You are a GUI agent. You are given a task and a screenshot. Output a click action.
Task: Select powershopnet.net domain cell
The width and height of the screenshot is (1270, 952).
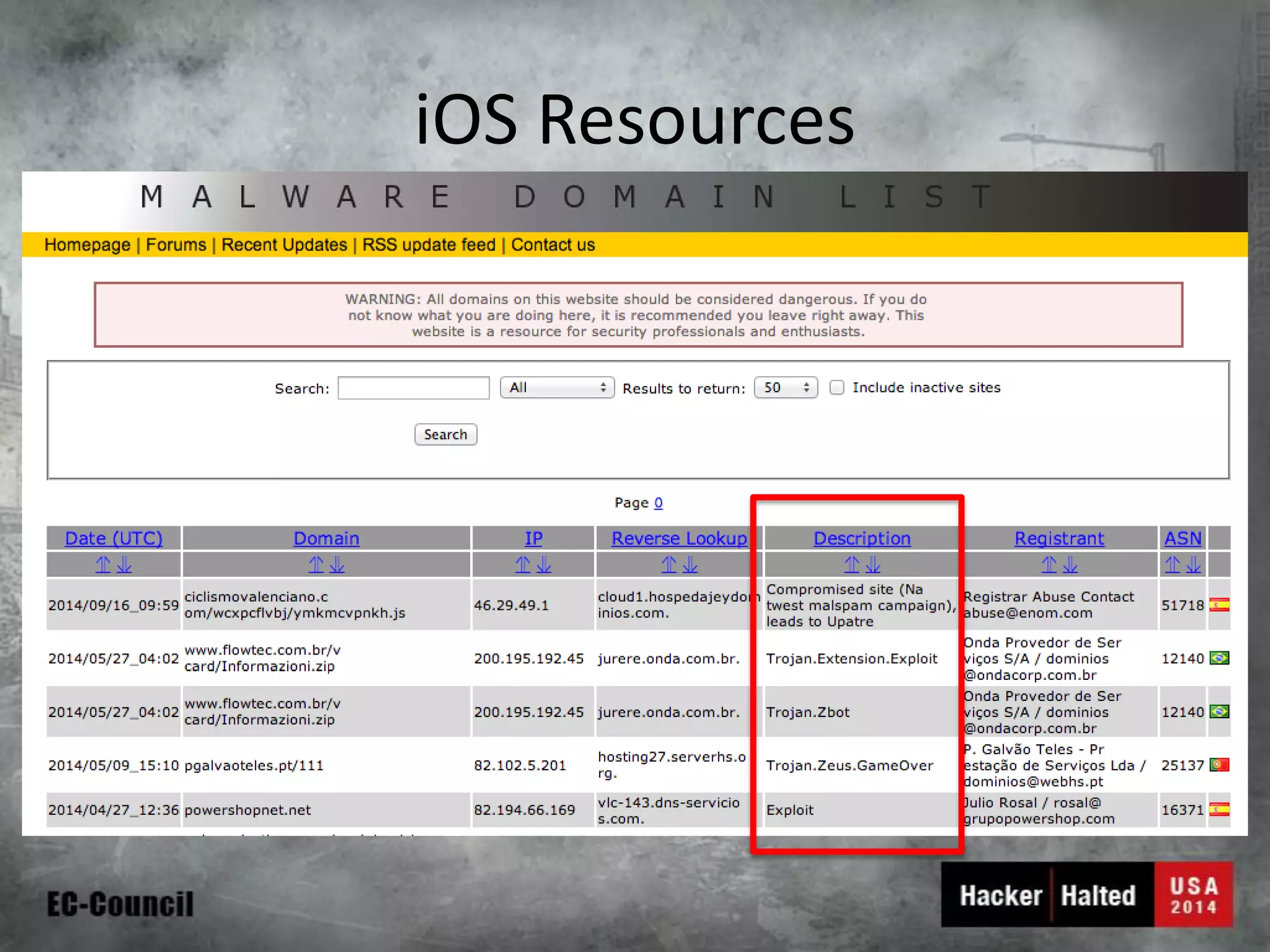[326, 809]
